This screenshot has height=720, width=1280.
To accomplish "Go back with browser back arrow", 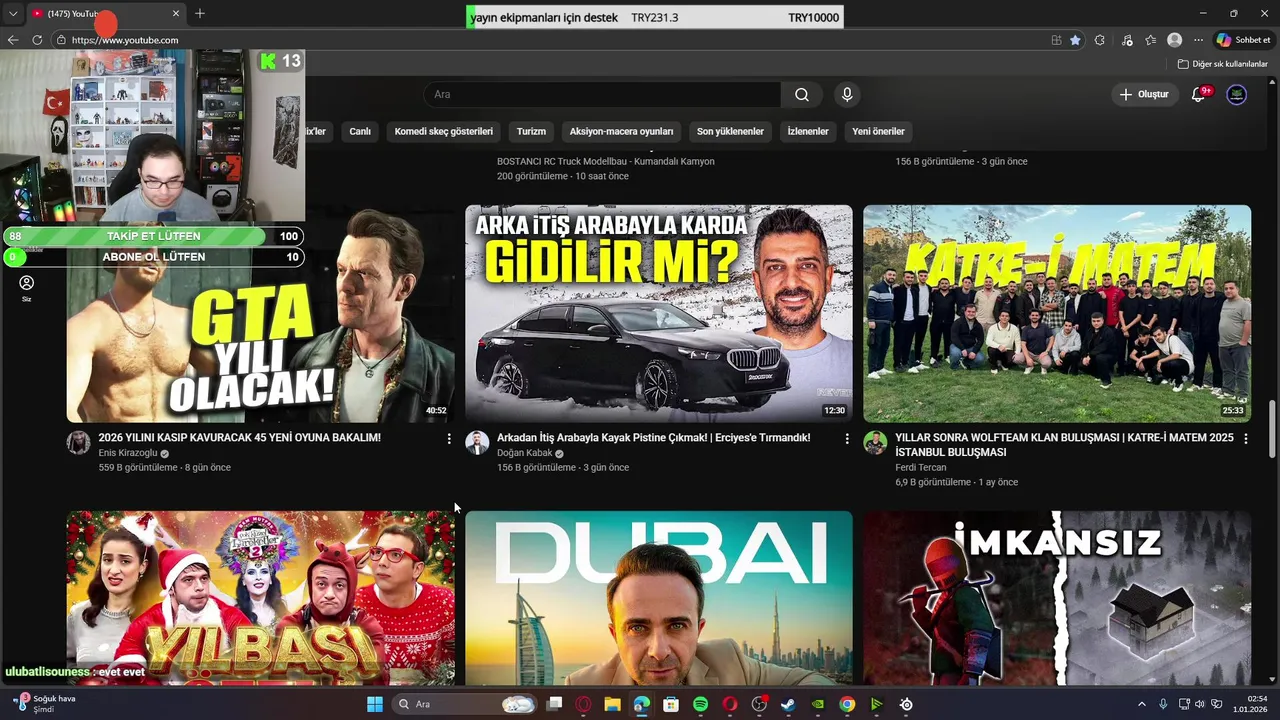I will [13, 40].
